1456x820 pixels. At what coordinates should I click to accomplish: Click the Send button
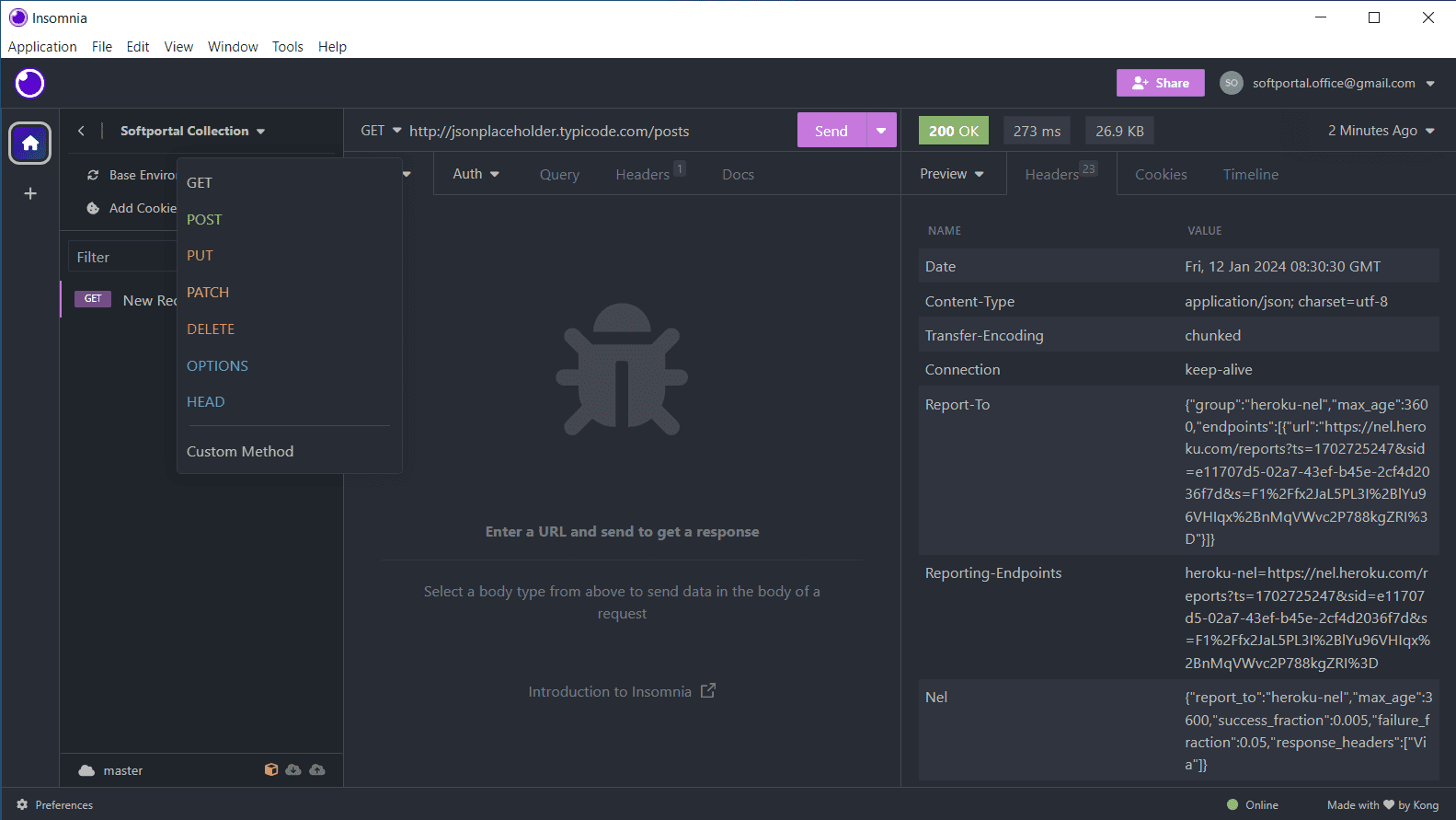tap(831, 131)
